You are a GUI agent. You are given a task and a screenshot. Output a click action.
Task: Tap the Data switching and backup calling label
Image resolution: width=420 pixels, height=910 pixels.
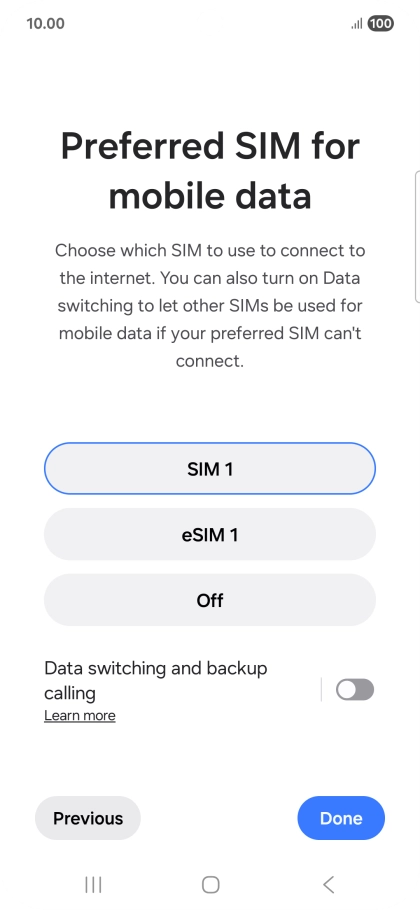pyautogui.click(x=155, y=680)
